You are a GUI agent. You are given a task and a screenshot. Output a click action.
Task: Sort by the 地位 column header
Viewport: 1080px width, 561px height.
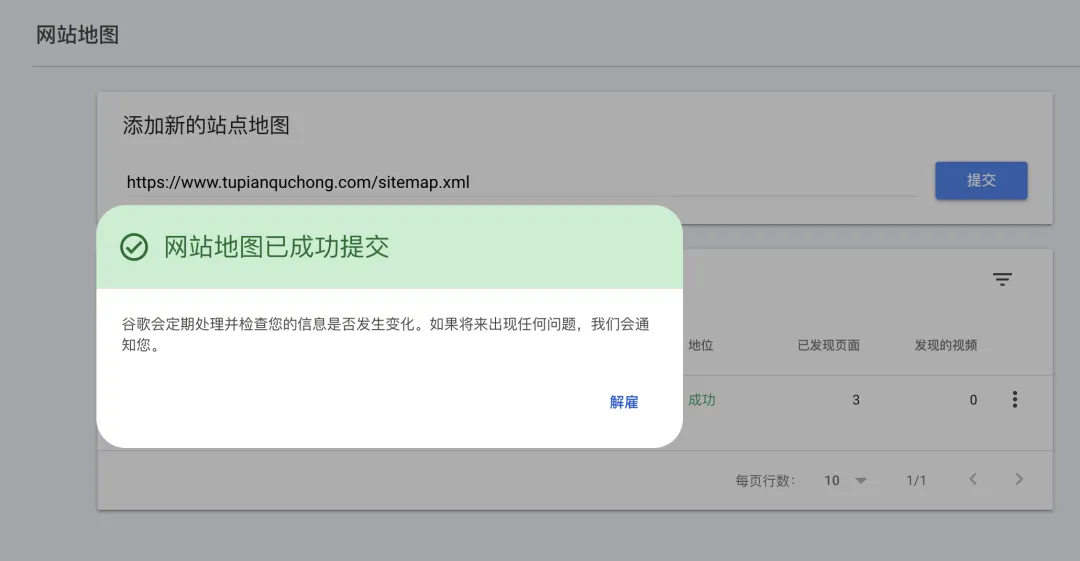[x=700, y=345]
